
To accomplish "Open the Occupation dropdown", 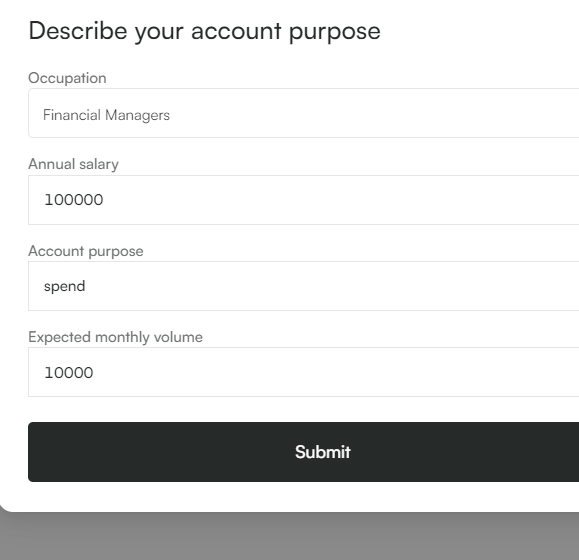I will 304,113.
